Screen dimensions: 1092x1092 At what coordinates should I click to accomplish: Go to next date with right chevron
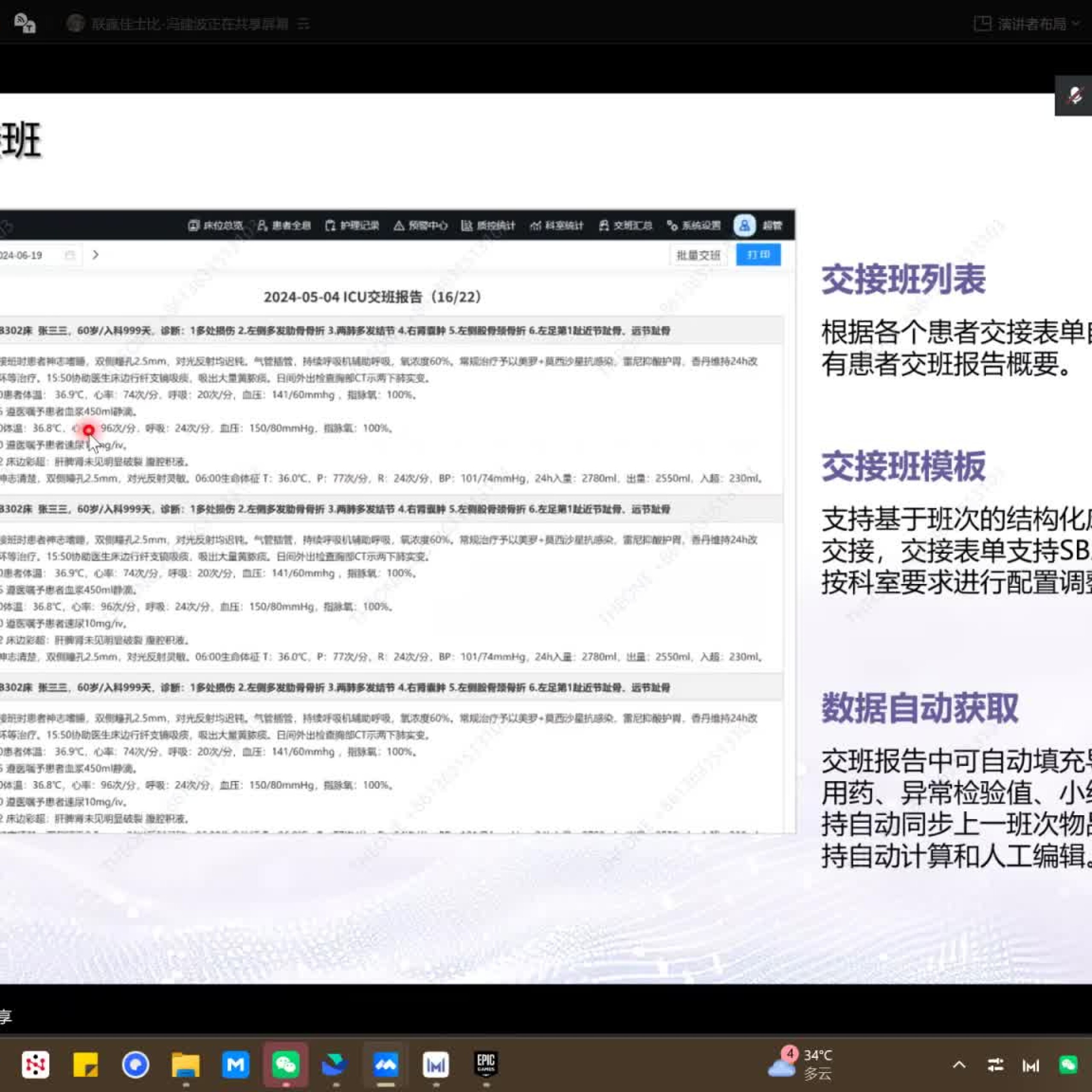(x=96, y=255)
